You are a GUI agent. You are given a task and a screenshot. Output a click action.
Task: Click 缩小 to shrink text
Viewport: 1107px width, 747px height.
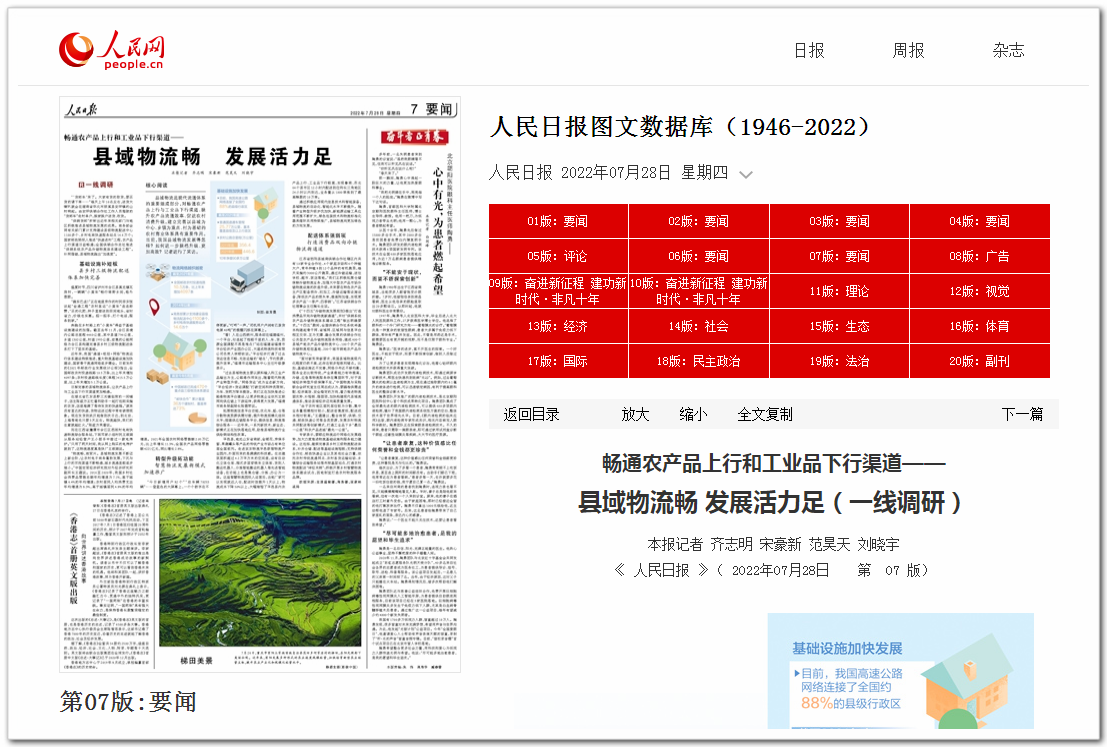(693, 414)
